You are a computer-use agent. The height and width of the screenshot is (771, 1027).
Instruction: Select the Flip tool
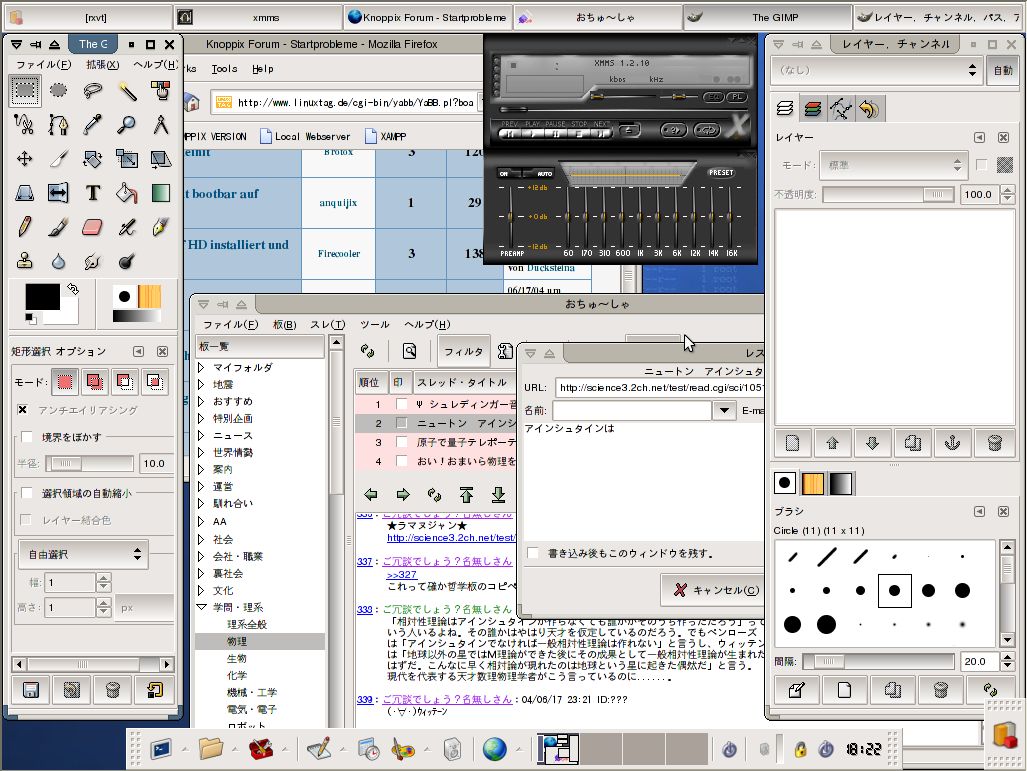[x=59, y=193]
